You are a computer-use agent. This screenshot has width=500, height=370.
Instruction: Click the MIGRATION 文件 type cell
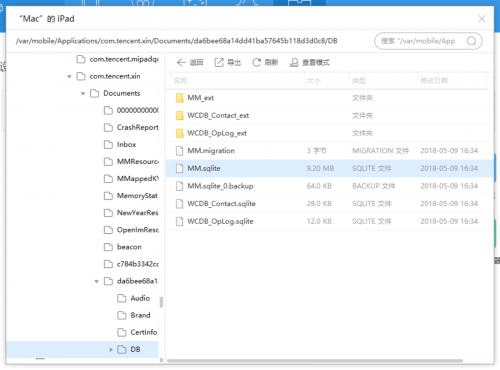click(x=381, y=151)
